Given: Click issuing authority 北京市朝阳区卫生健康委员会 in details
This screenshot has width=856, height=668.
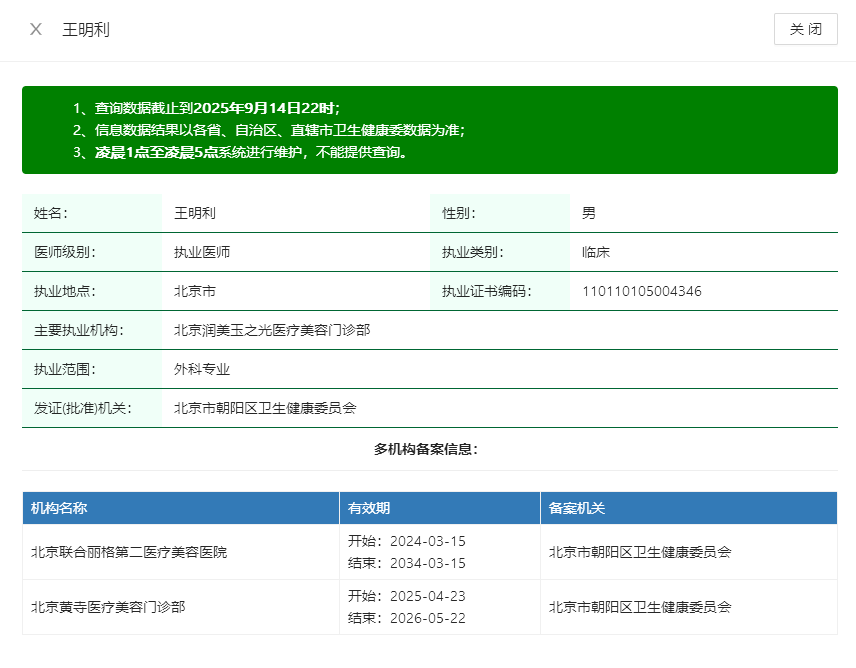Looking at the screenshot, I should [265, 408].
